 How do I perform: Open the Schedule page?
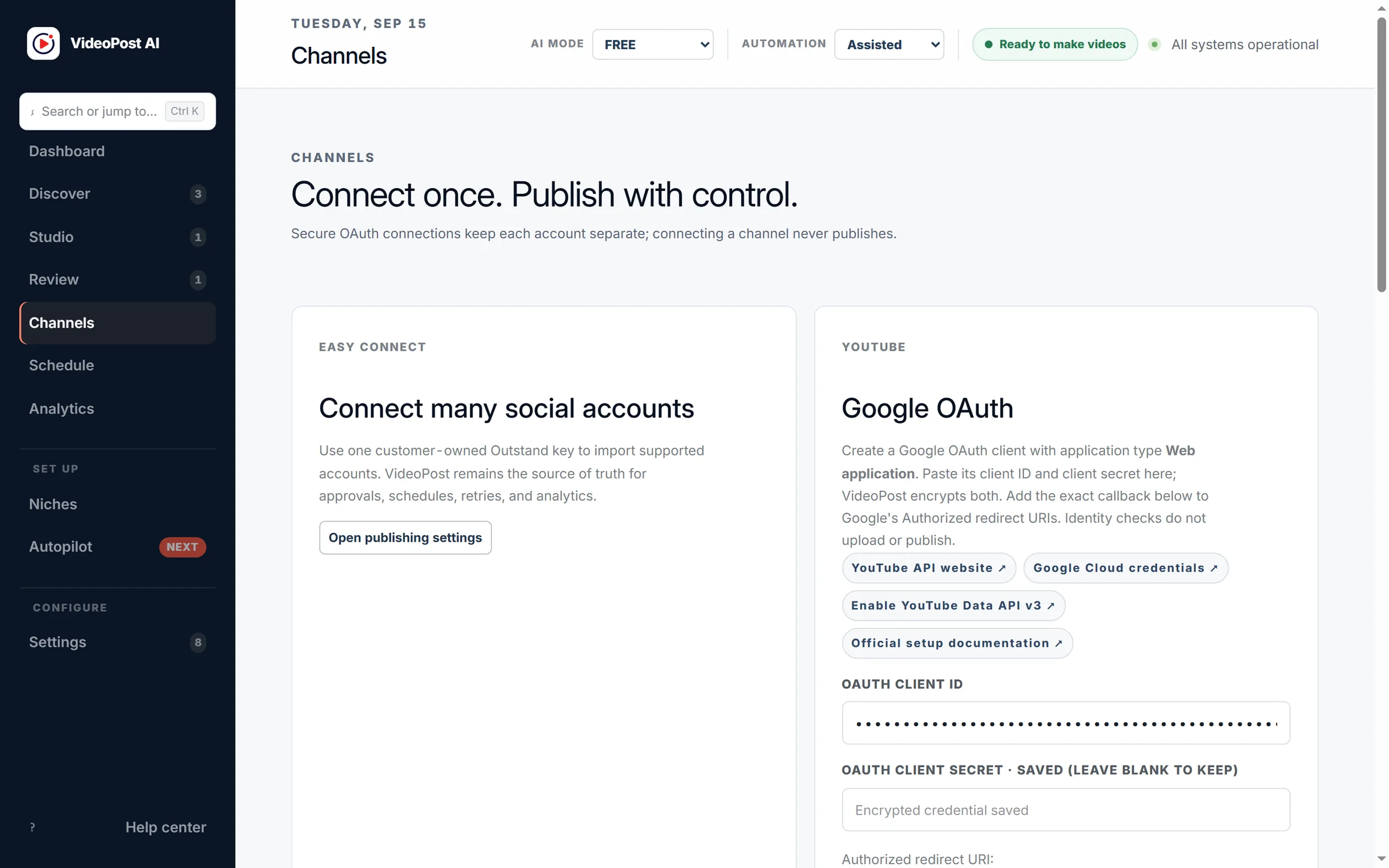pyautogui.click(x=117, y=366)
